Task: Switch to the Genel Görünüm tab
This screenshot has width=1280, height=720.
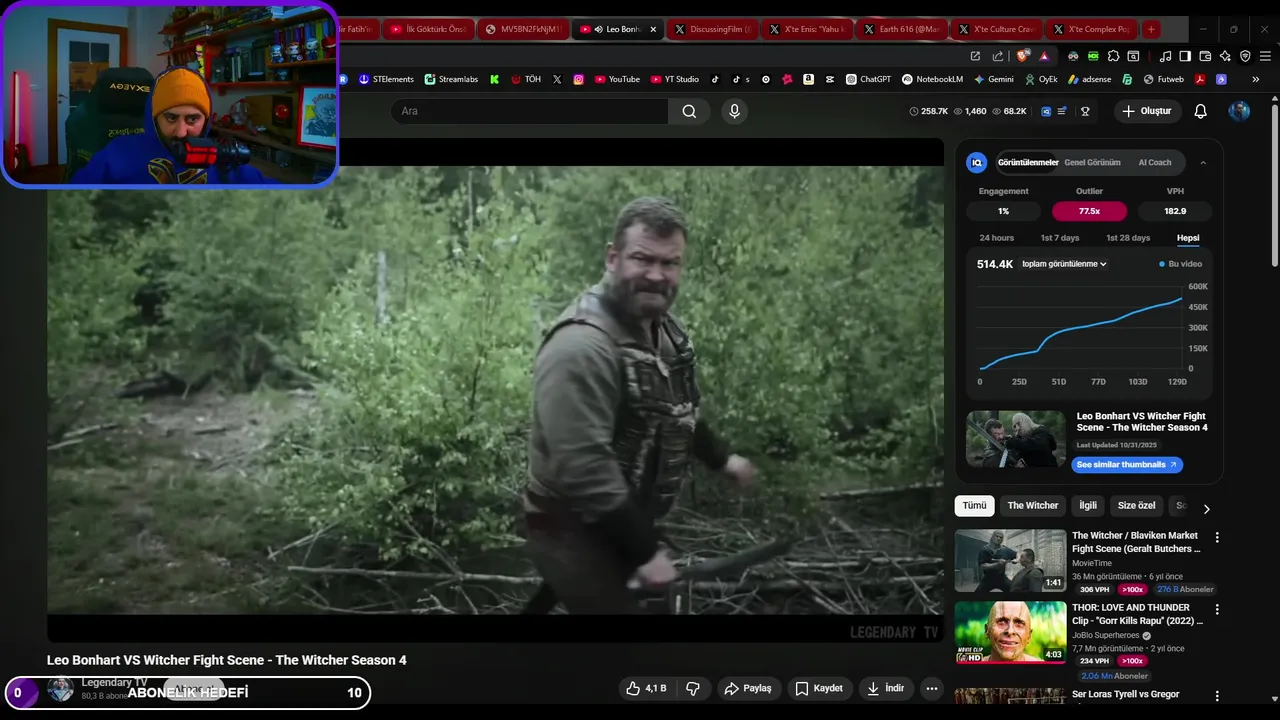Action: (1092, 162)
